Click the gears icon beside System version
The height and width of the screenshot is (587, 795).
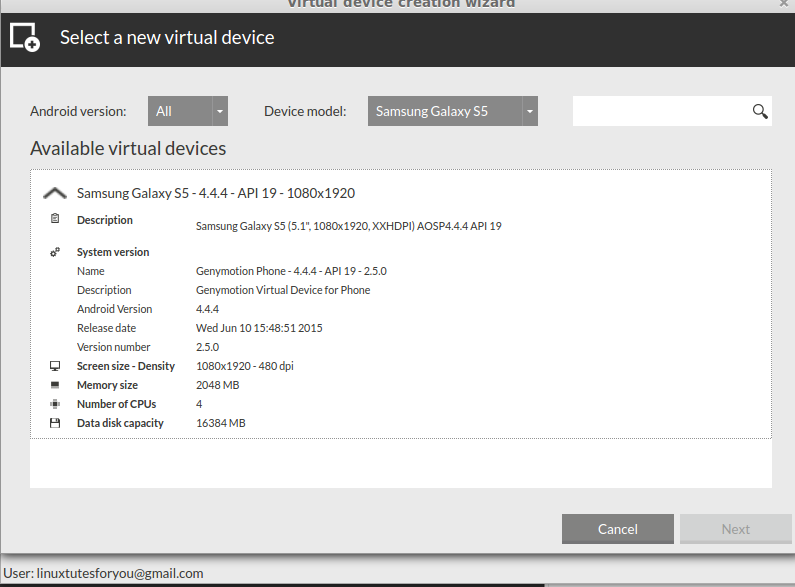(55, 252)
